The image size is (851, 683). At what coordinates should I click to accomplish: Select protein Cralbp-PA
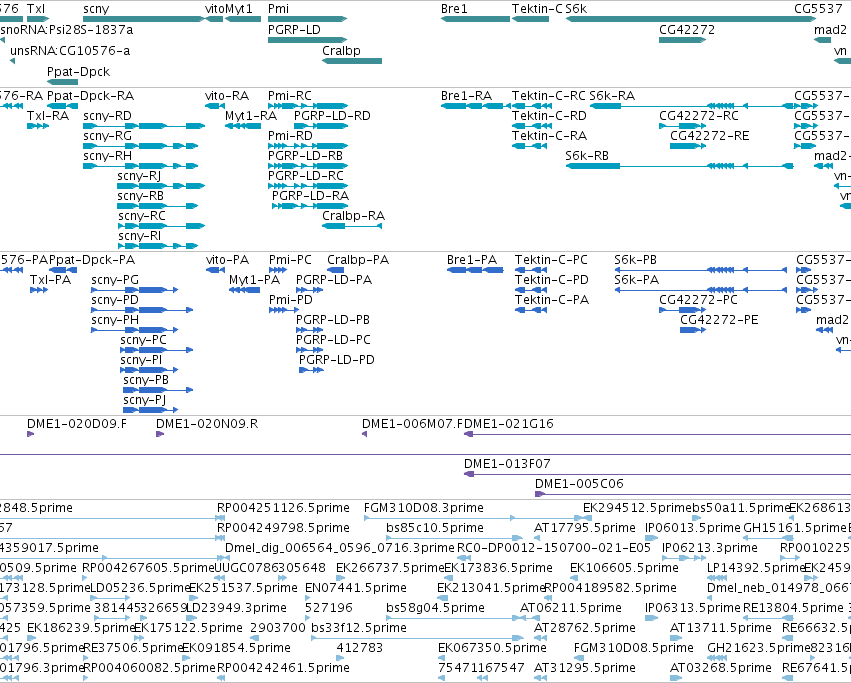pyautogui.click(x=335, y=270)
